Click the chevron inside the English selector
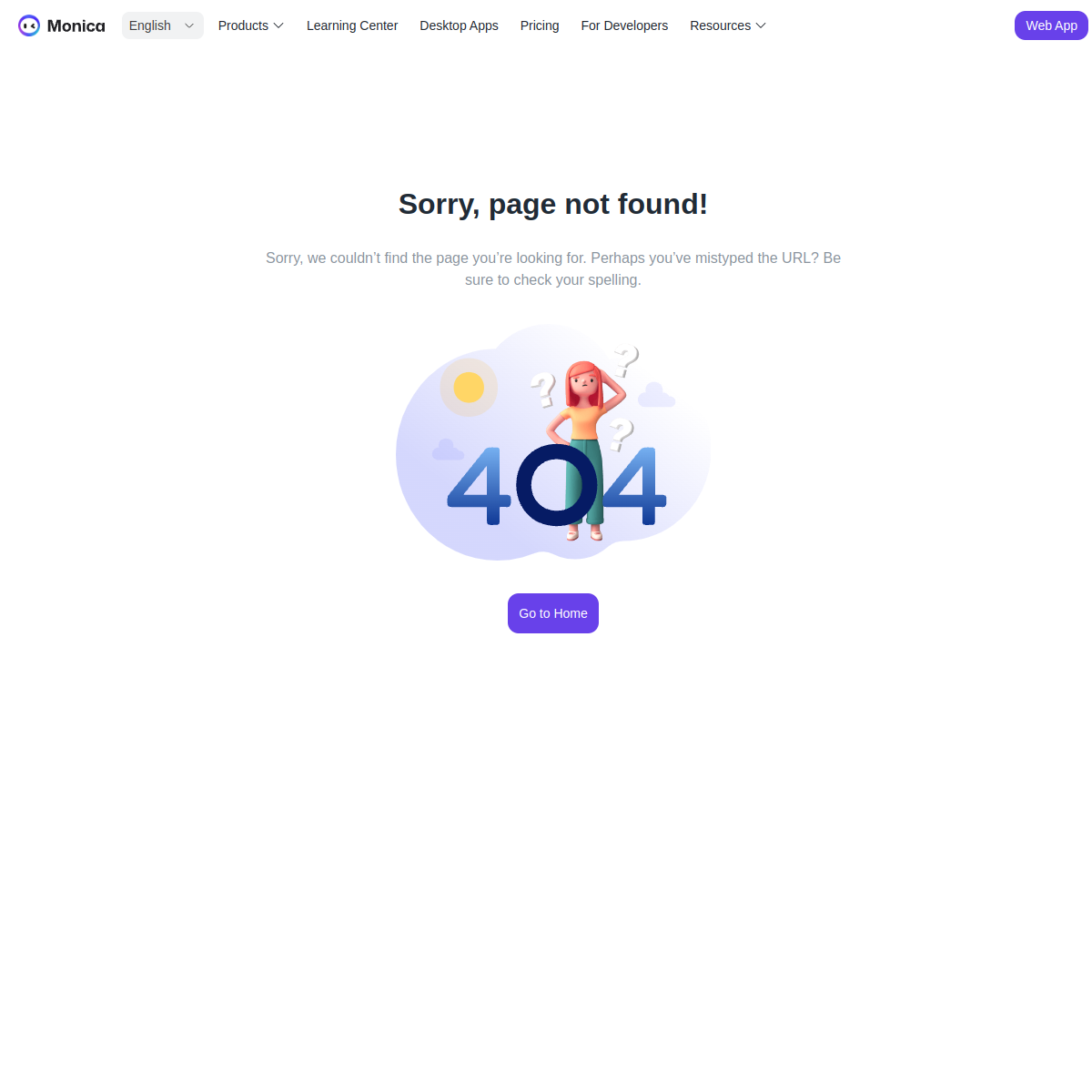This screenshot has height=1092, width=1092. [189, 25]
